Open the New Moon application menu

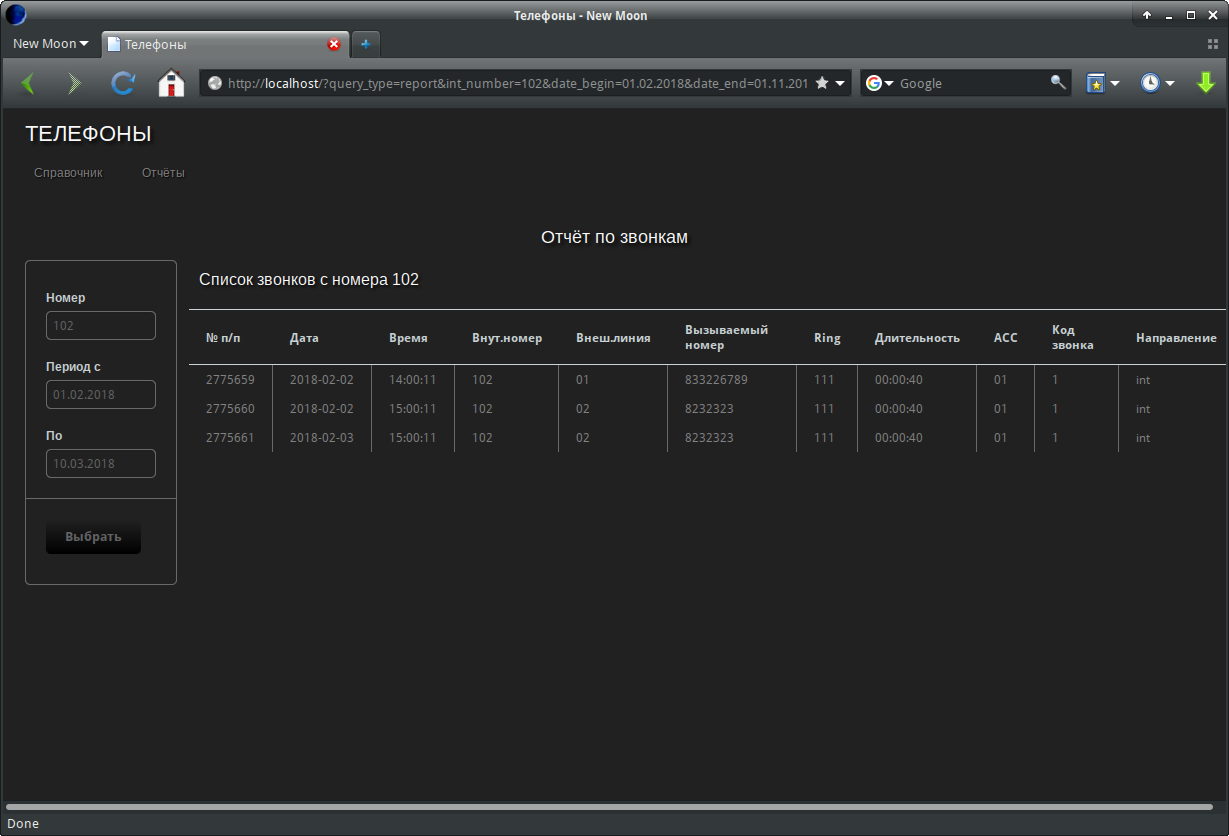point(50,44)
